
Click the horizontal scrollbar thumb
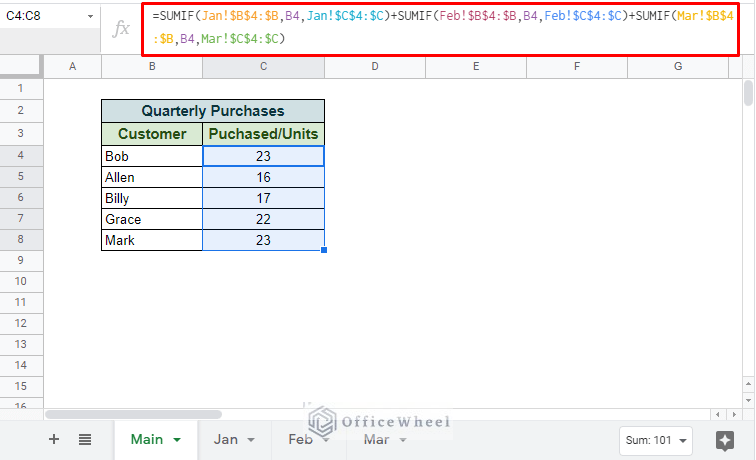133,414
